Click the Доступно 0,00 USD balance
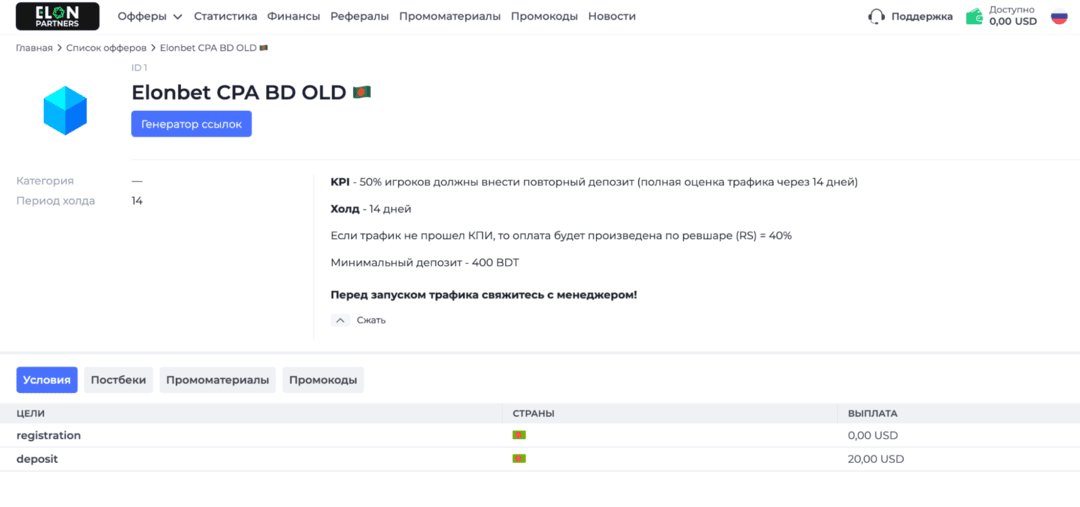Viewport: 1080px width, 507px height. point(1012,16)
